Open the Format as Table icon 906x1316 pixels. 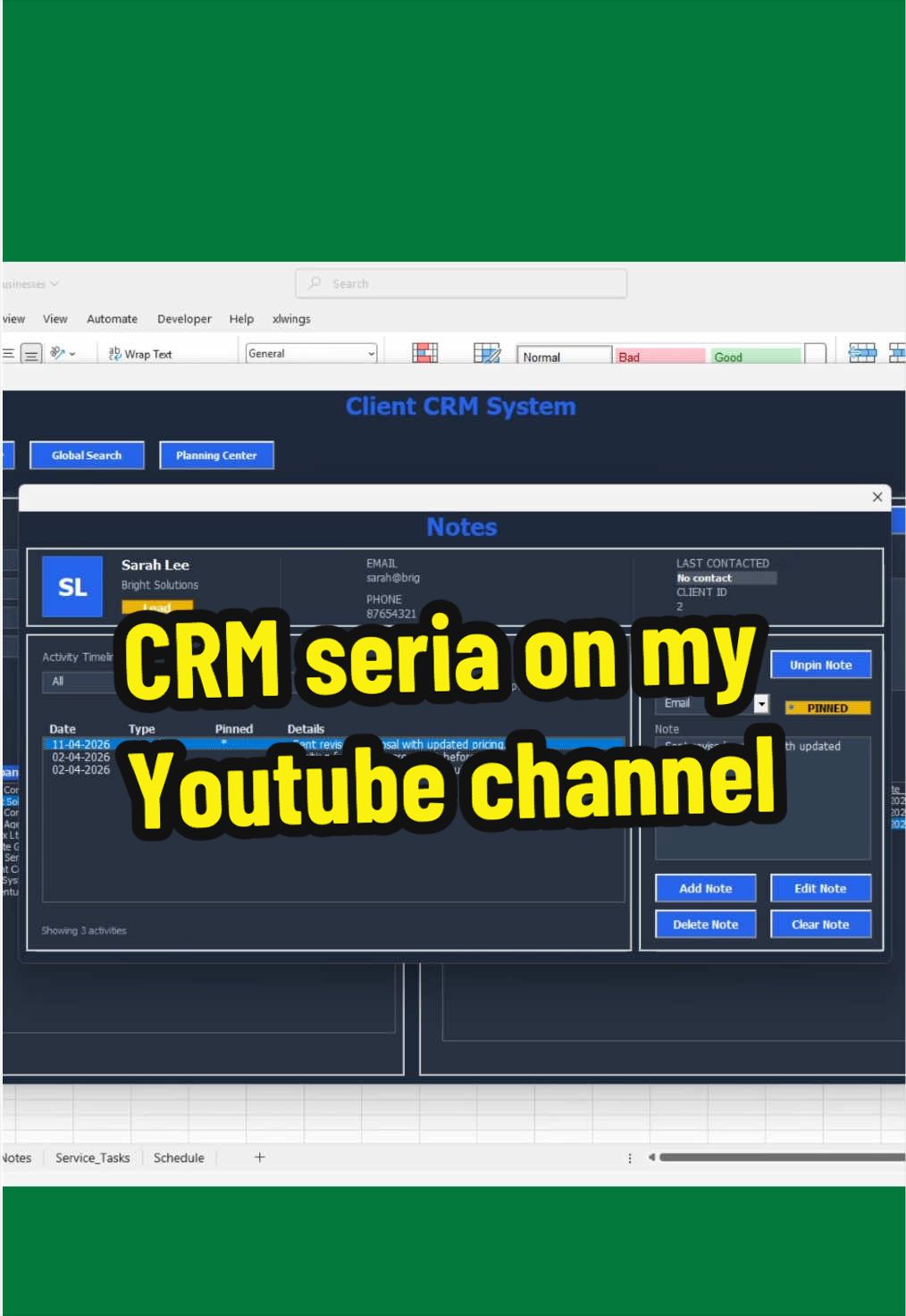(x=487, y=353)
